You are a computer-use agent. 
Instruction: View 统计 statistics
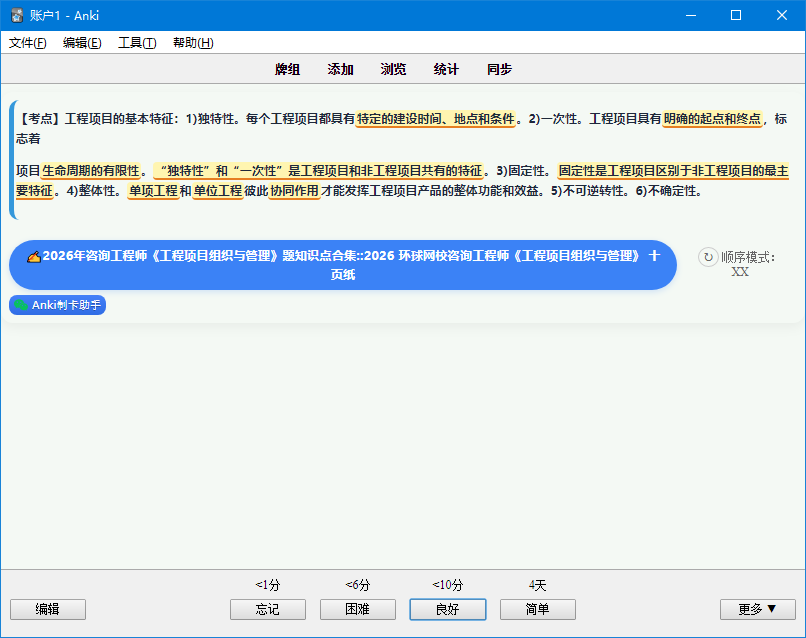446,69
